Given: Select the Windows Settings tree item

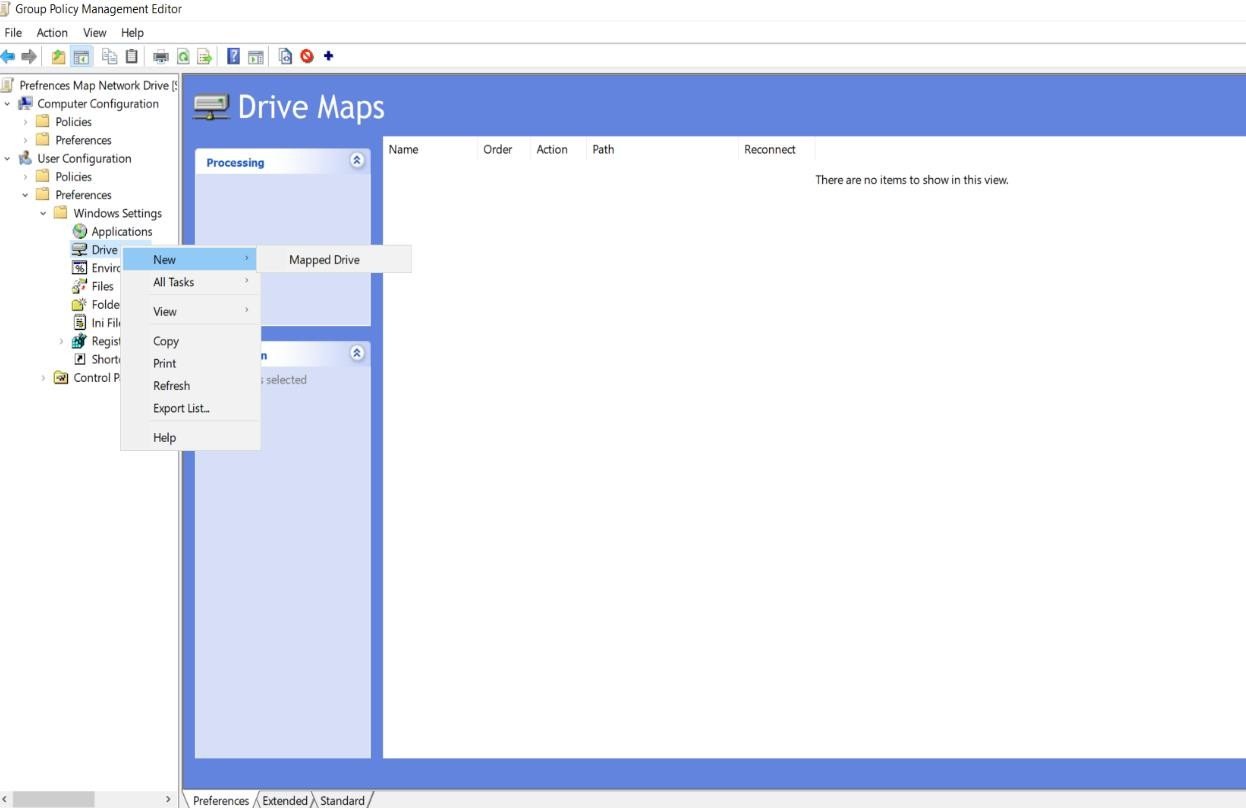Looking at the screenshot, I should tap(117, 213).
